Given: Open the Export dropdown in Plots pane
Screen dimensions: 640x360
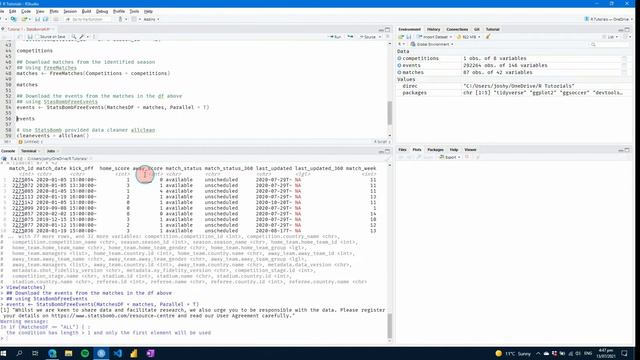Looking at the screenshot, I should 450,157.
